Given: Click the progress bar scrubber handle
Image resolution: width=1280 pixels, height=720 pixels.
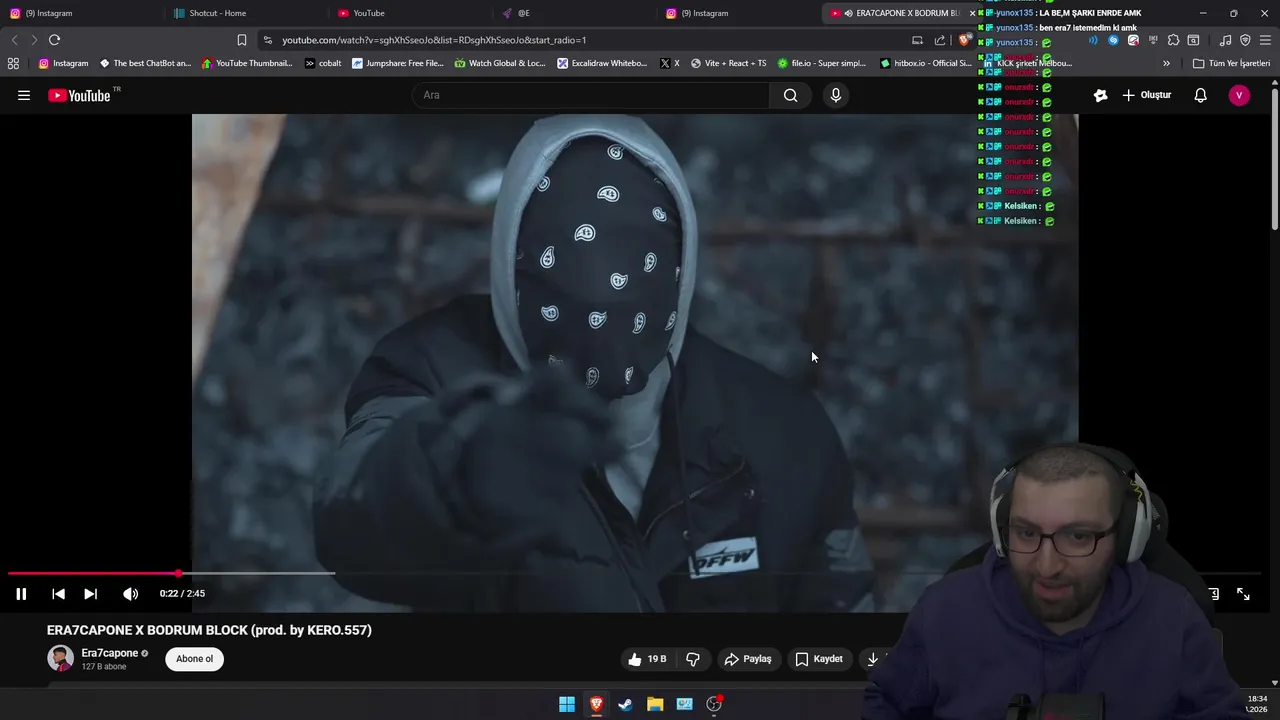Looking at the screenshot, I should click(179, 574).
